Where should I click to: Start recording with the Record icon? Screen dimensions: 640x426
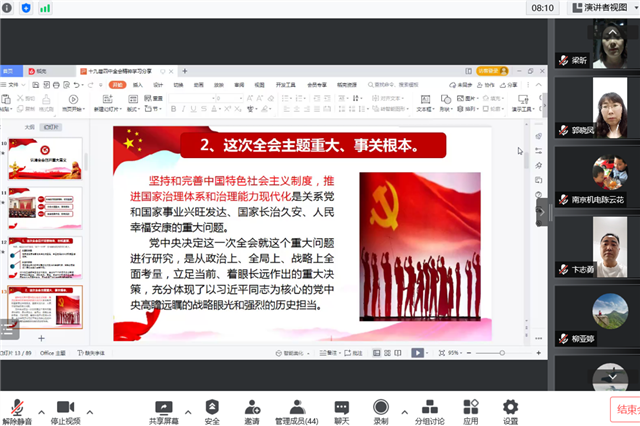[x=381, y=406]
